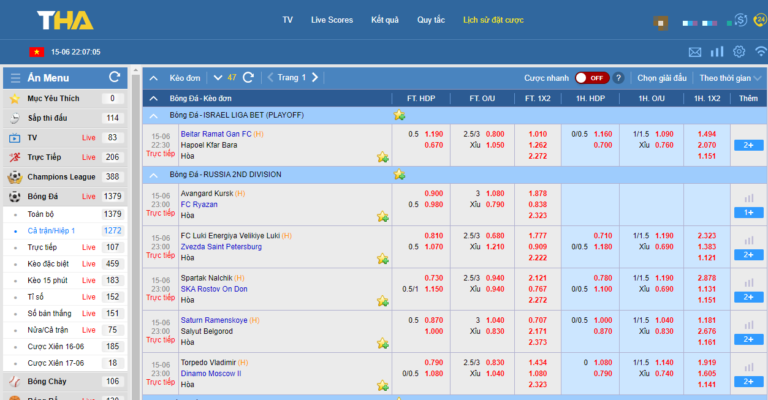Refresh the odds list next to 47
Image resolution: width=768 pixels, height=400 pixels.
coord(247,77)
